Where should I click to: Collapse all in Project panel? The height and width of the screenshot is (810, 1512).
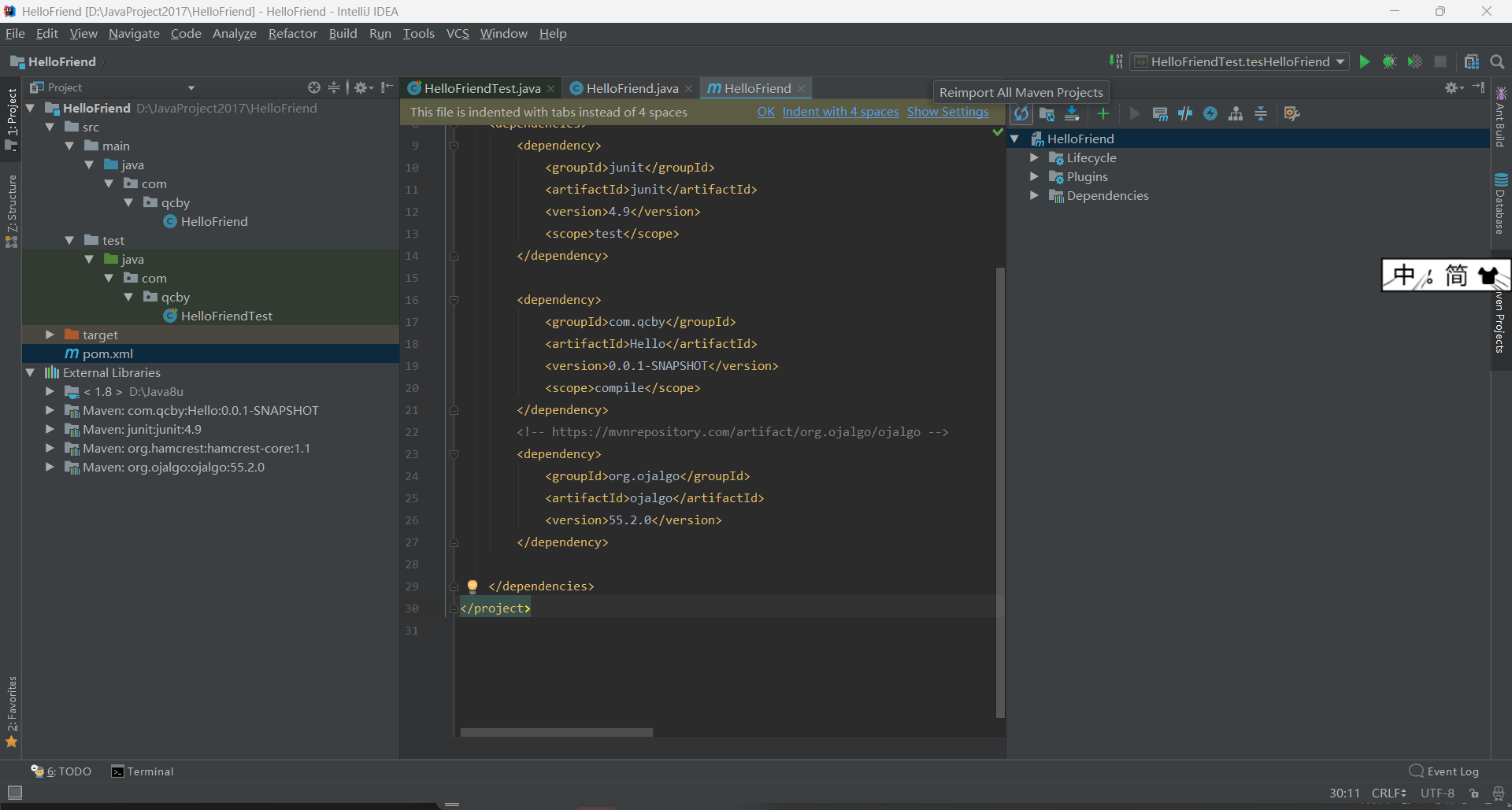pyautogui.click(x=334, y=87)
